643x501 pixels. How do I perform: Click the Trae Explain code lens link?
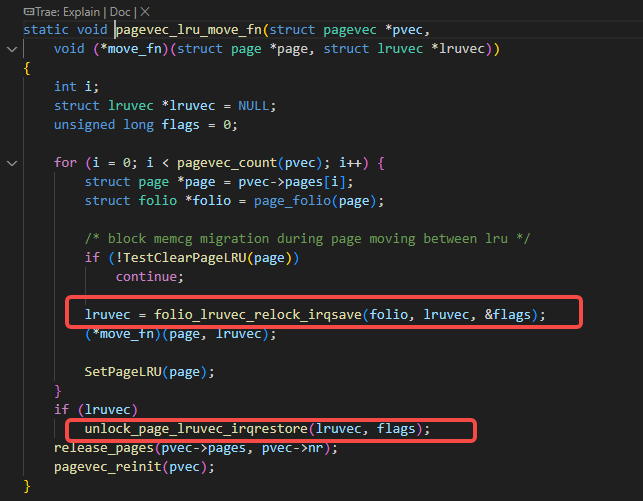coord(67,12)
